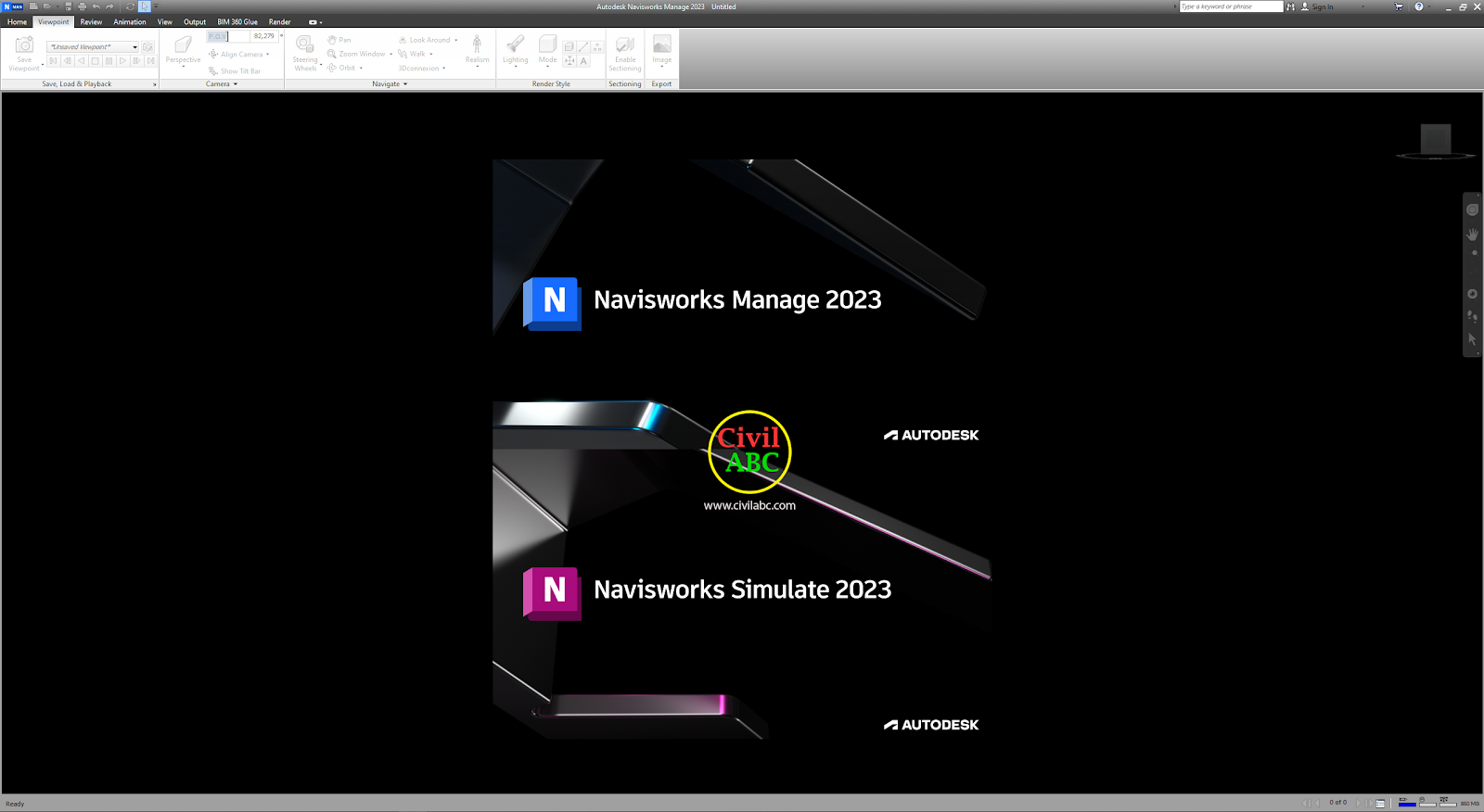Toggle the Text render style button
The height and width of the screenshot is (812, 1484).
[583, 61]
